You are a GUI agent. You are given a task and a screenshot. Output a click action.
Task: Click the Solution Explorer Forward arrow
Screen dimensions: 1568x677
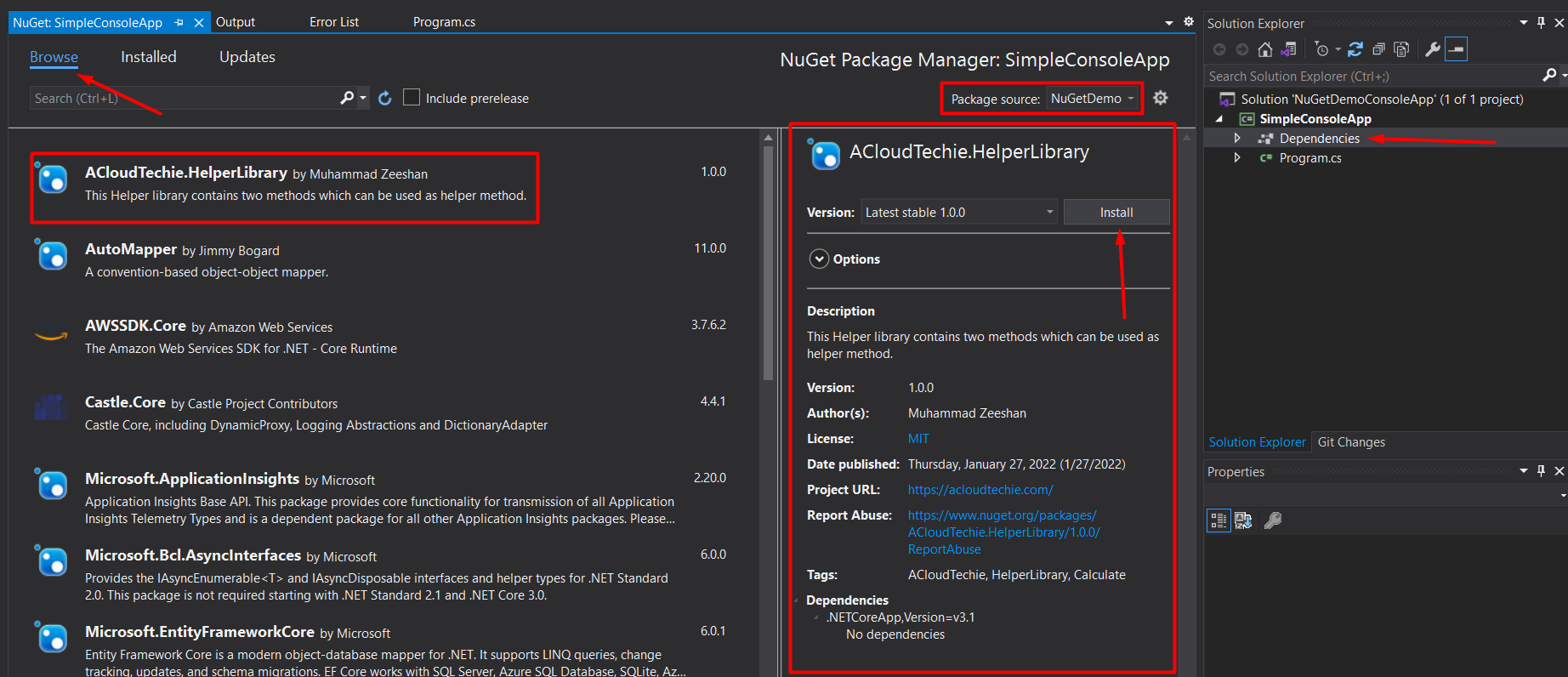coord(1242,49)
